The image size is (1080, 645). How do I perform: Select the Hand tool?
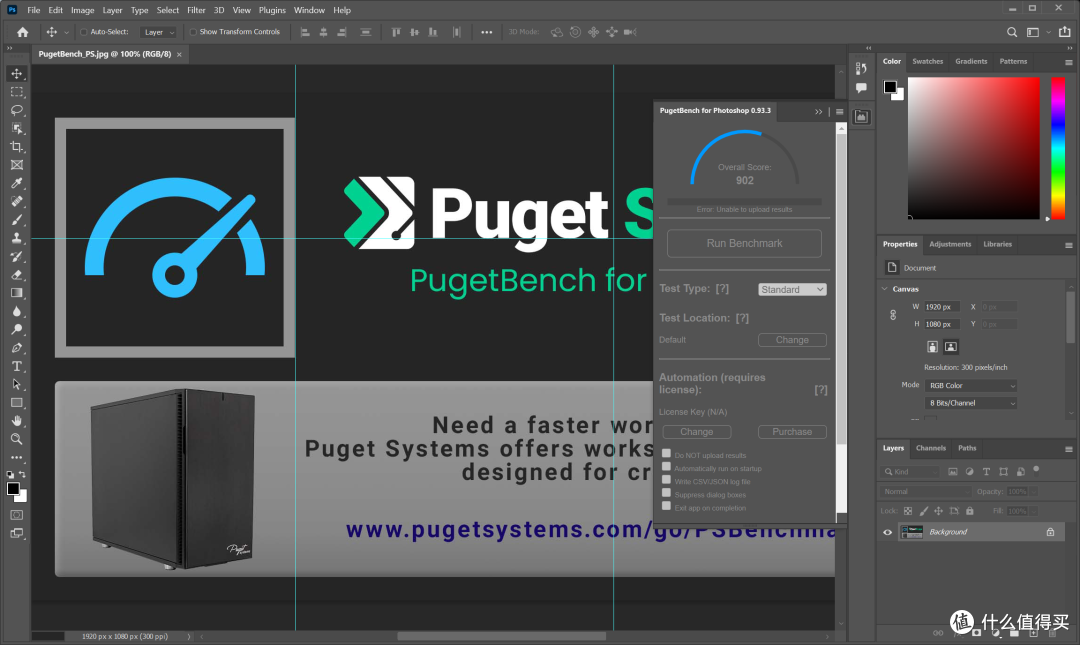point(17,420)
